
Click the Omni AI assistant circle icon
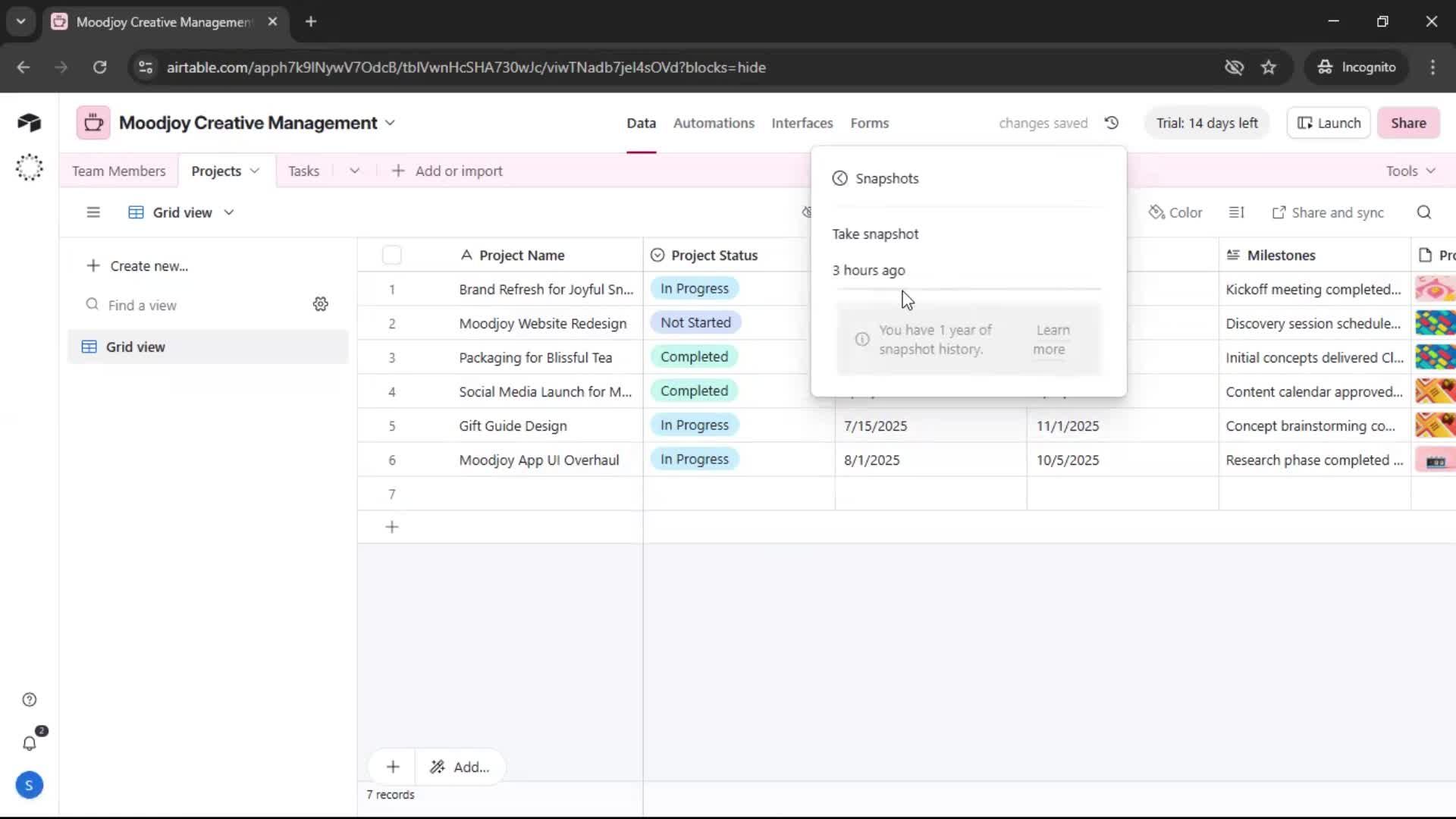pyautogui.click(x=29, y=167)
